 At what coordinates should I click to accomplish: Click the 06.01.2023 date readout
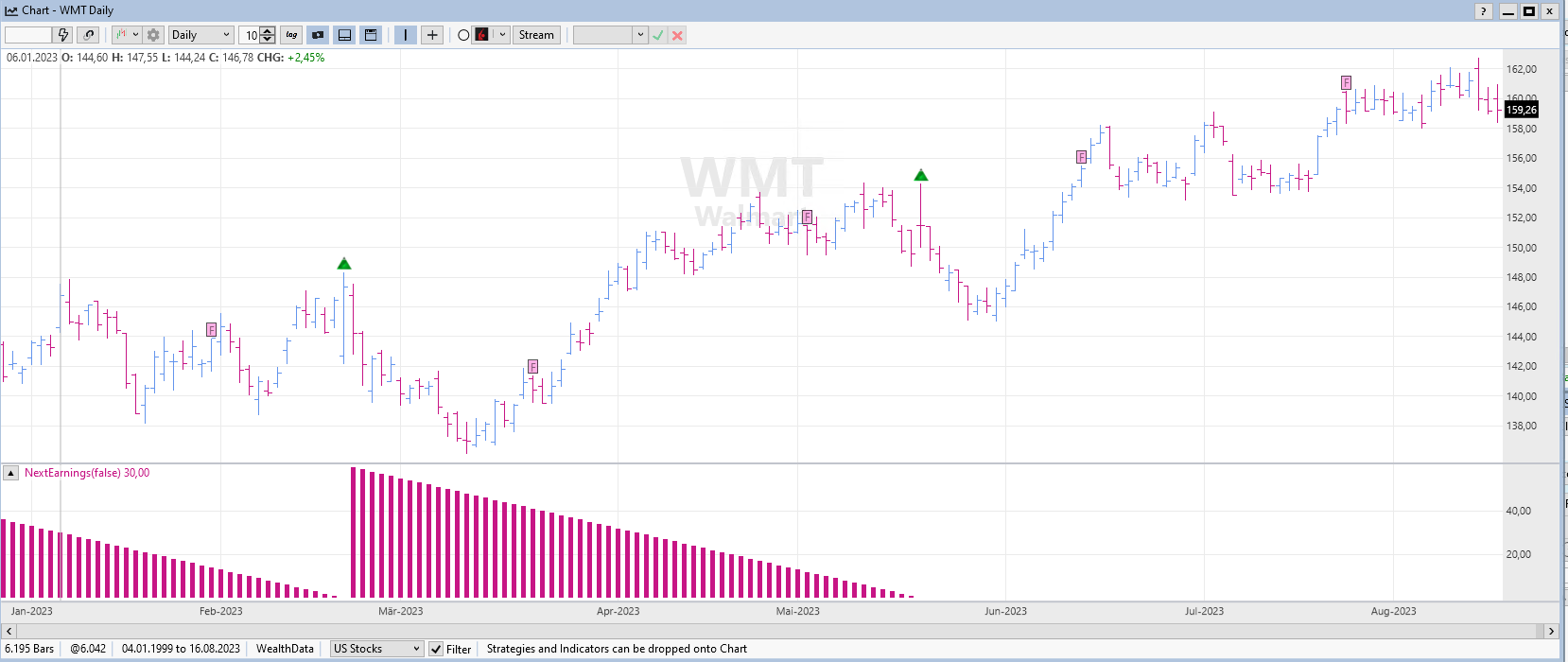point(32,58)
